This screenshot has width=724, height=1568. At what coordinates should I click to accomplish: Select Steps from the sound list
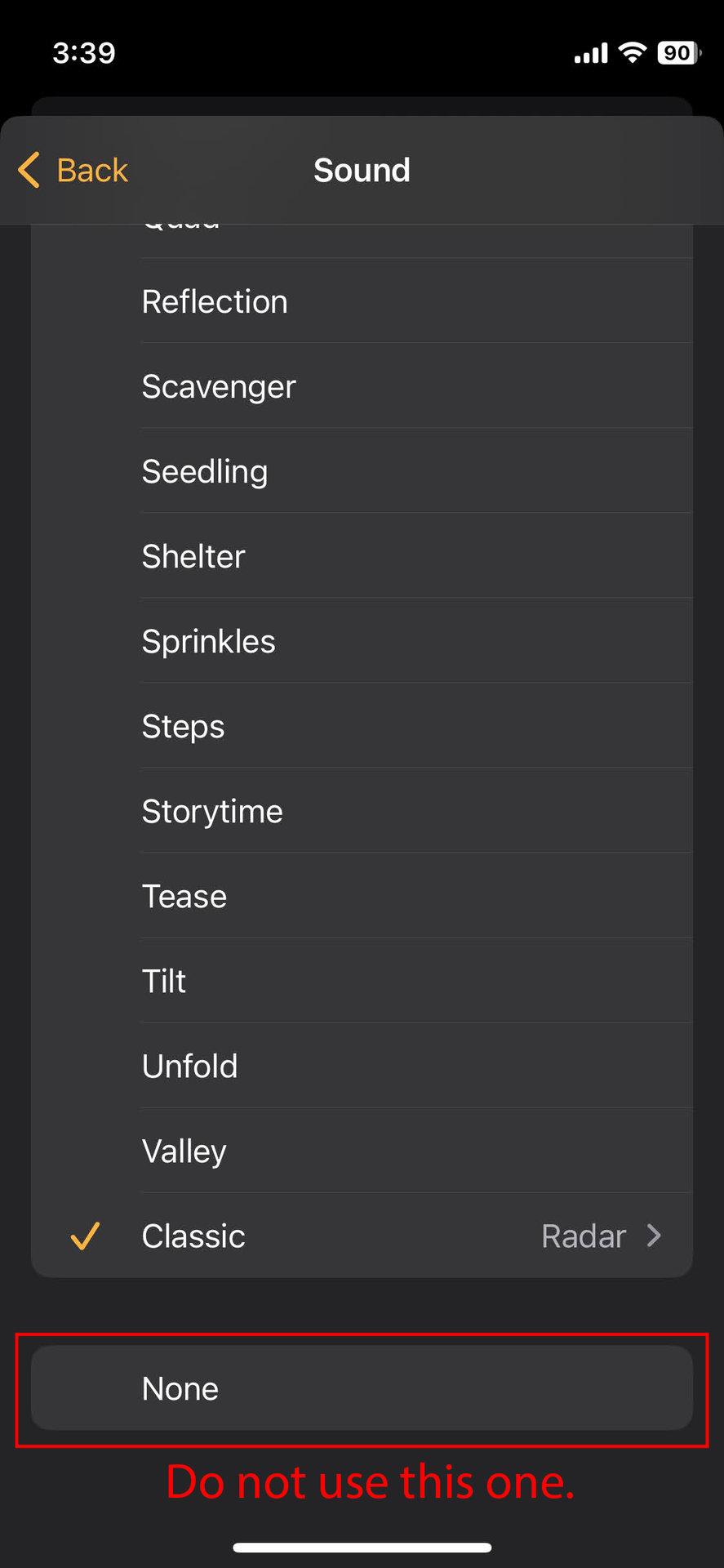pyautogui.click(x=184, y=726)
